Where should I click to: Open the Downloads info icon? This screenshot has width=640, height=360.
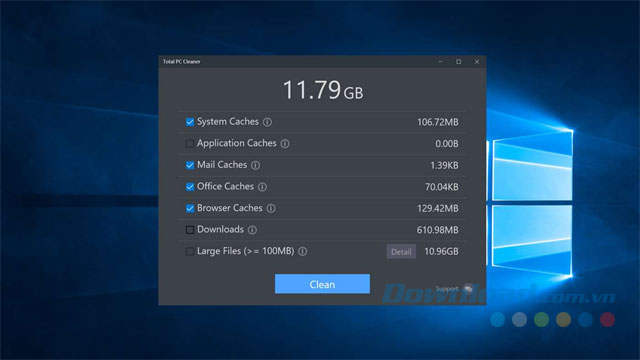click(253, 230)
